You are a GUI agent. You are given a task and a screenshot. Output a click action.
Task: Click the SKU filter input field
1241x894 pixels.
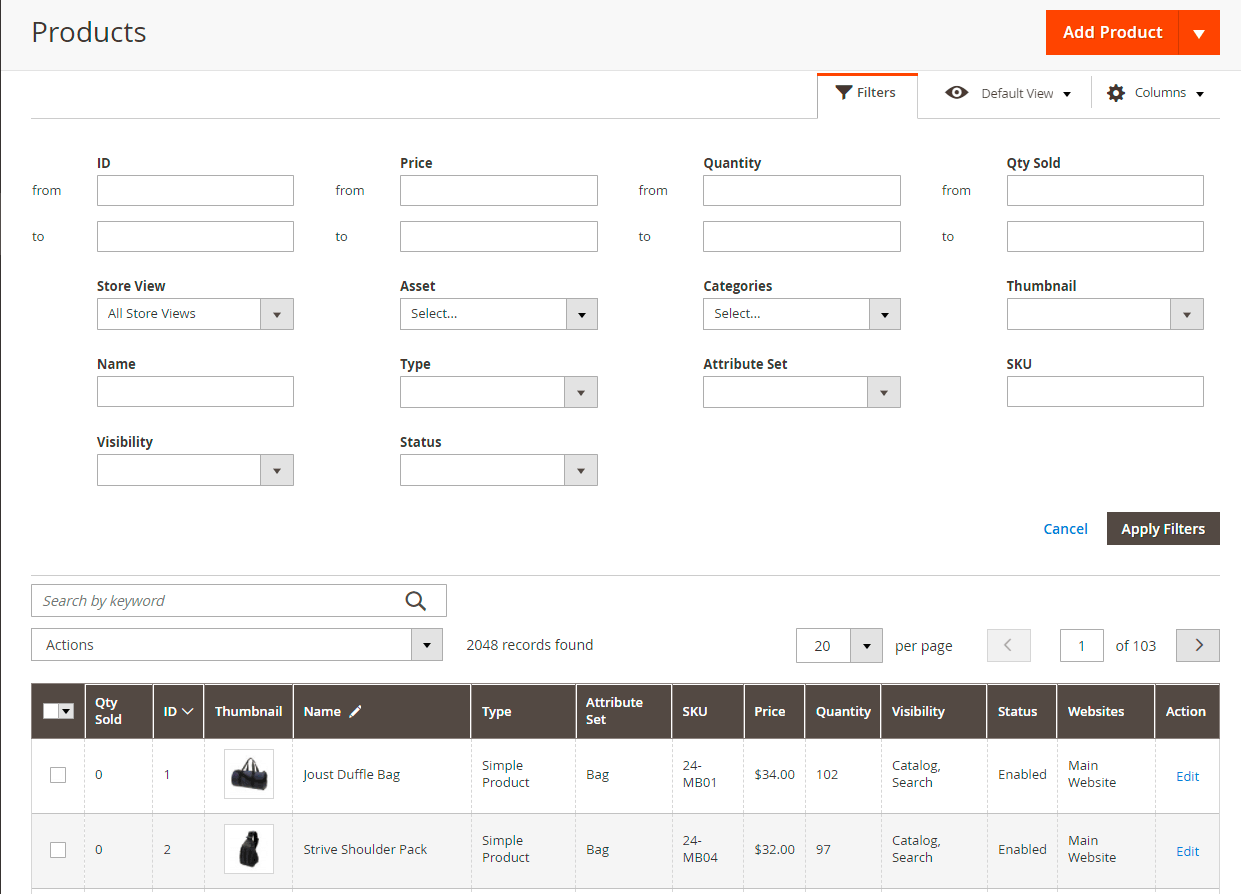(1105, 392)
